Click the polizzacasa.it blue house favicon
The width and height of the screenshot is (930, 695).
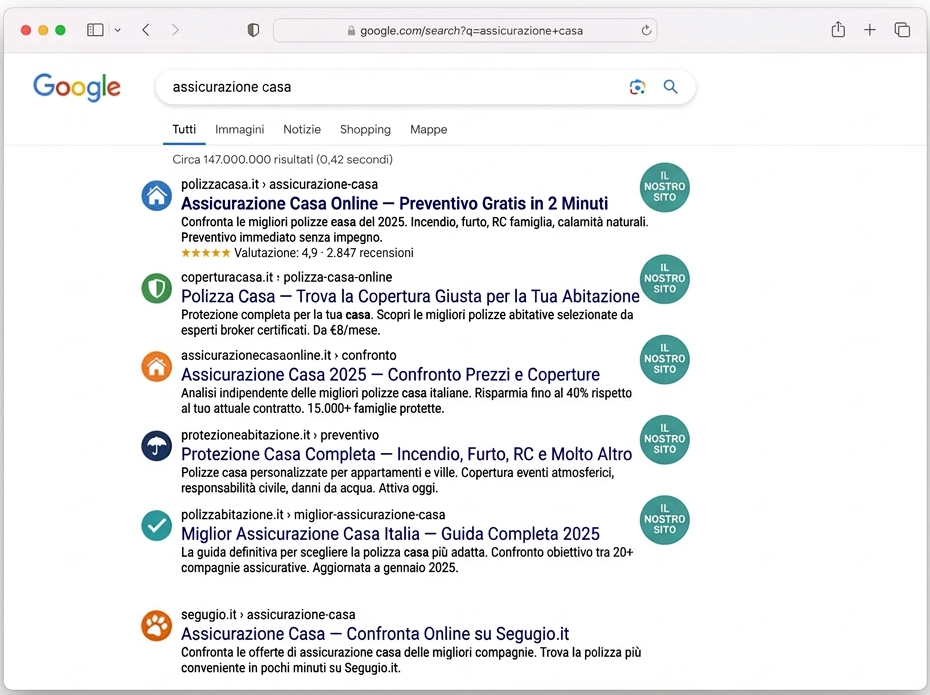156,196
